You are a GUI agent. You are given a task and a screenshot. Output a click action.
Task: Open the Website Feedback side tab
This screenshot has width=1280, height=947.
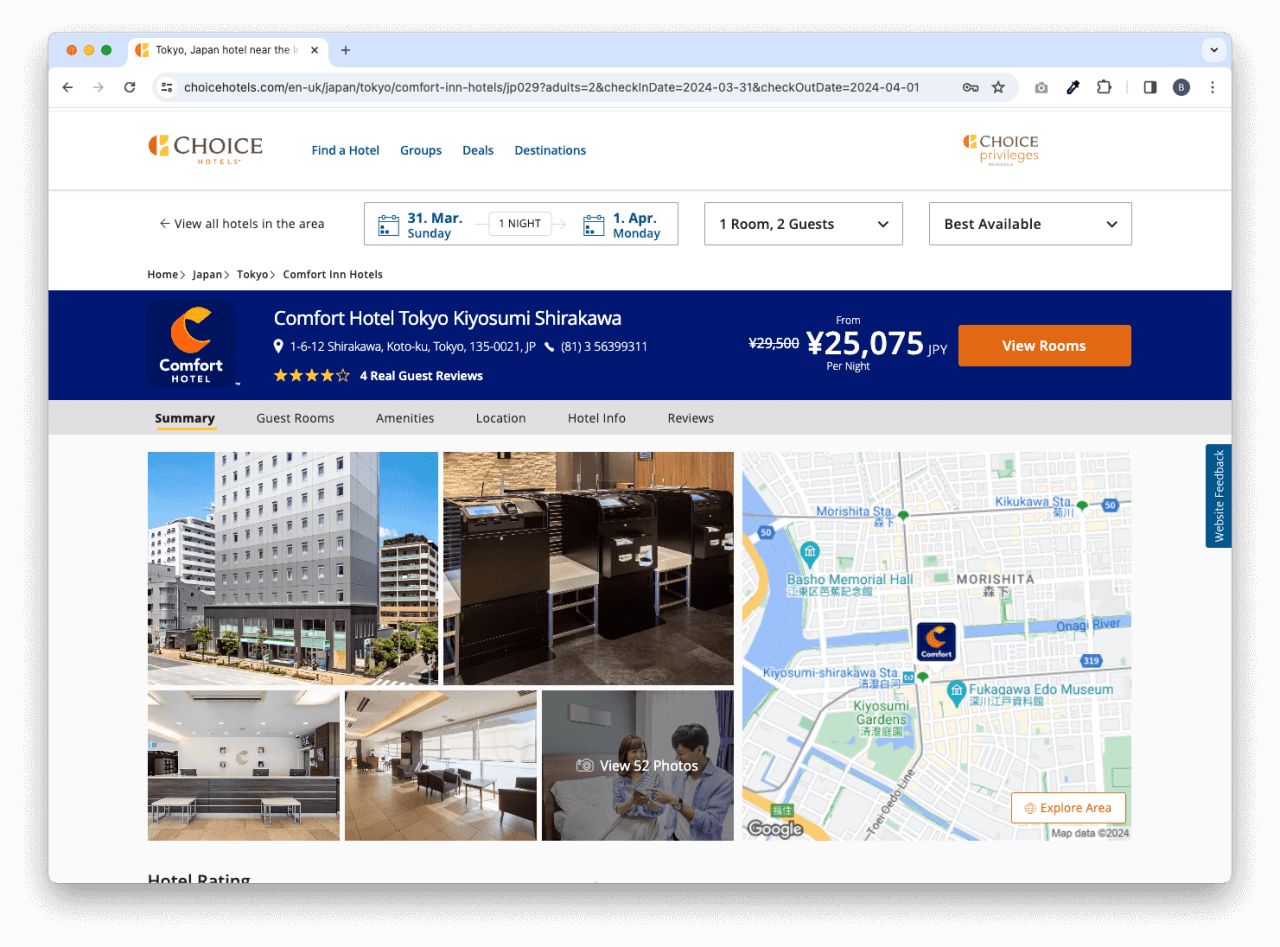(x=1218, y=496)
